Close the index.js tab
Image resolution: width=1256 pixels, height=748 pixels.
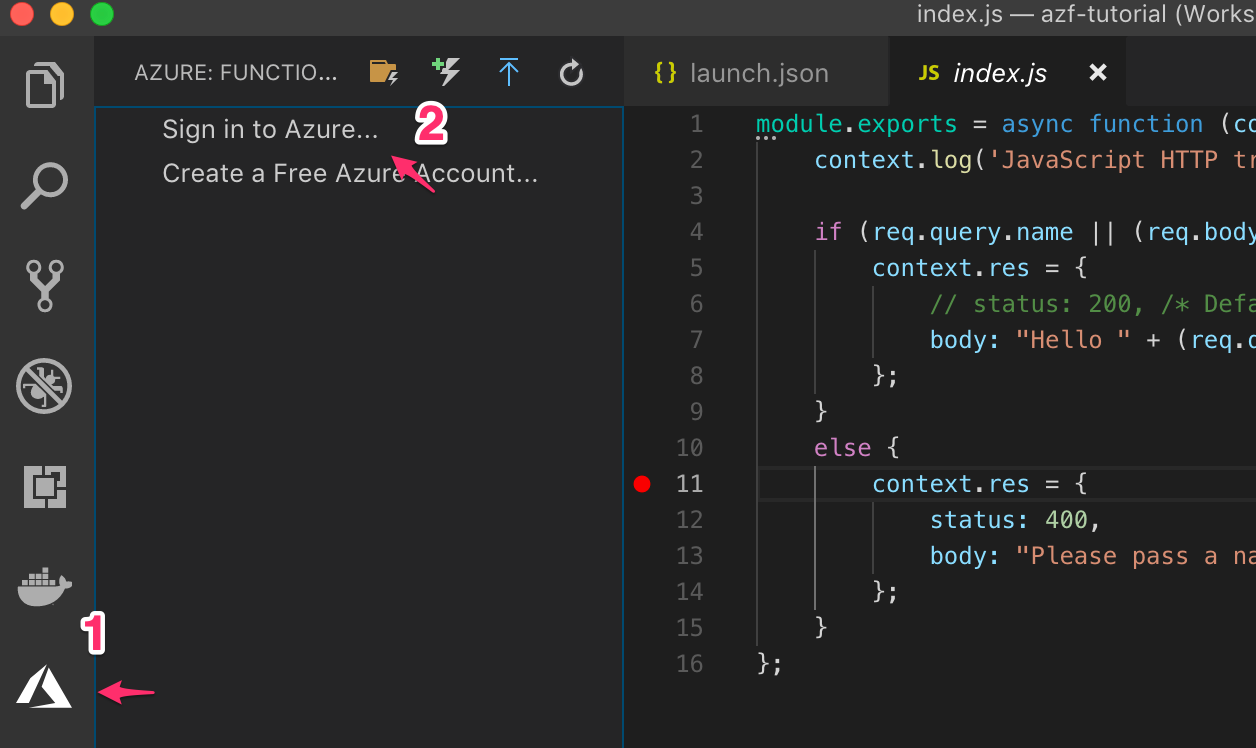click(1098, 73)
